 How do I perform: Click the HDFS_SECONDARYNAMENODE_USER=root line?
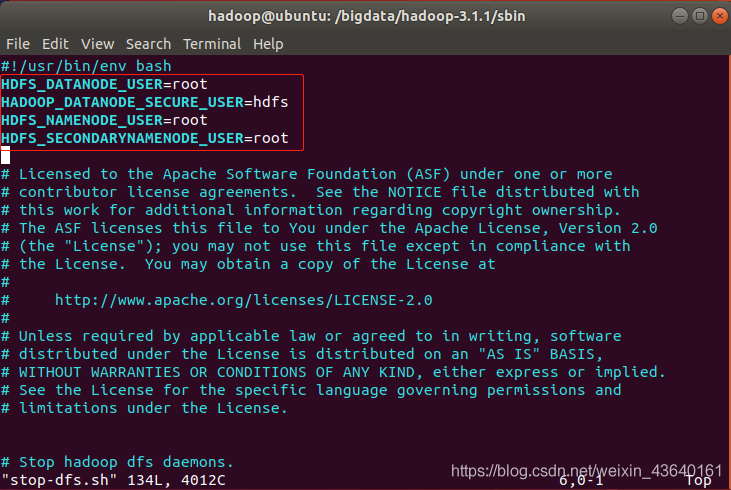(145, 138)
